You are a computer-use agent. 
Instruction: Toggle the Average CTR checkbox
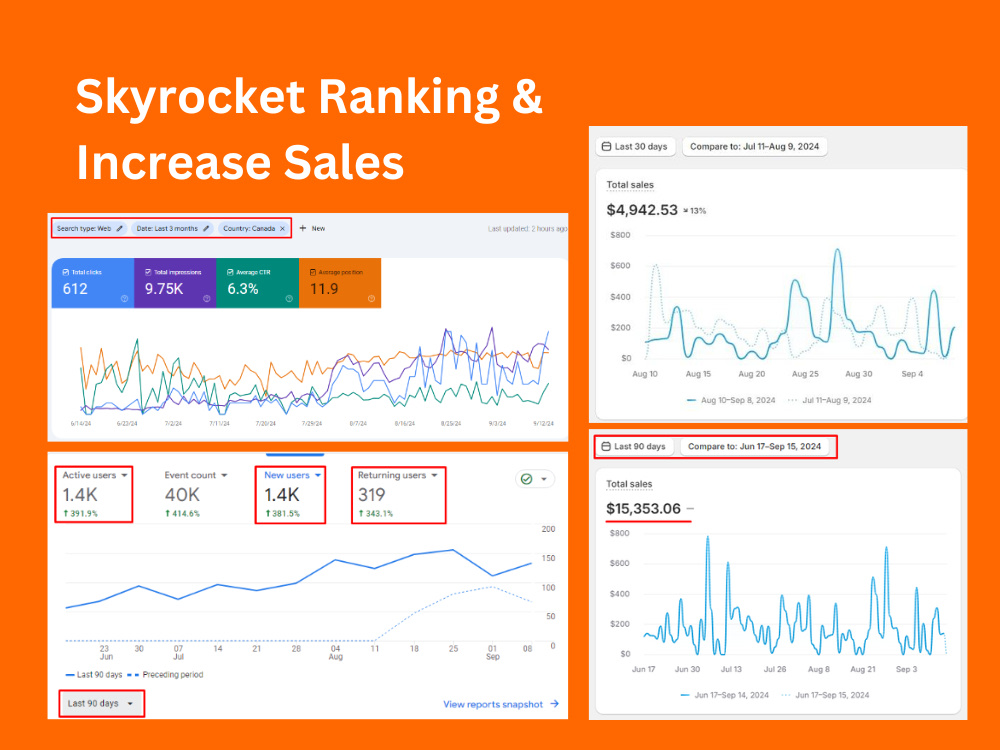point(230,272)
